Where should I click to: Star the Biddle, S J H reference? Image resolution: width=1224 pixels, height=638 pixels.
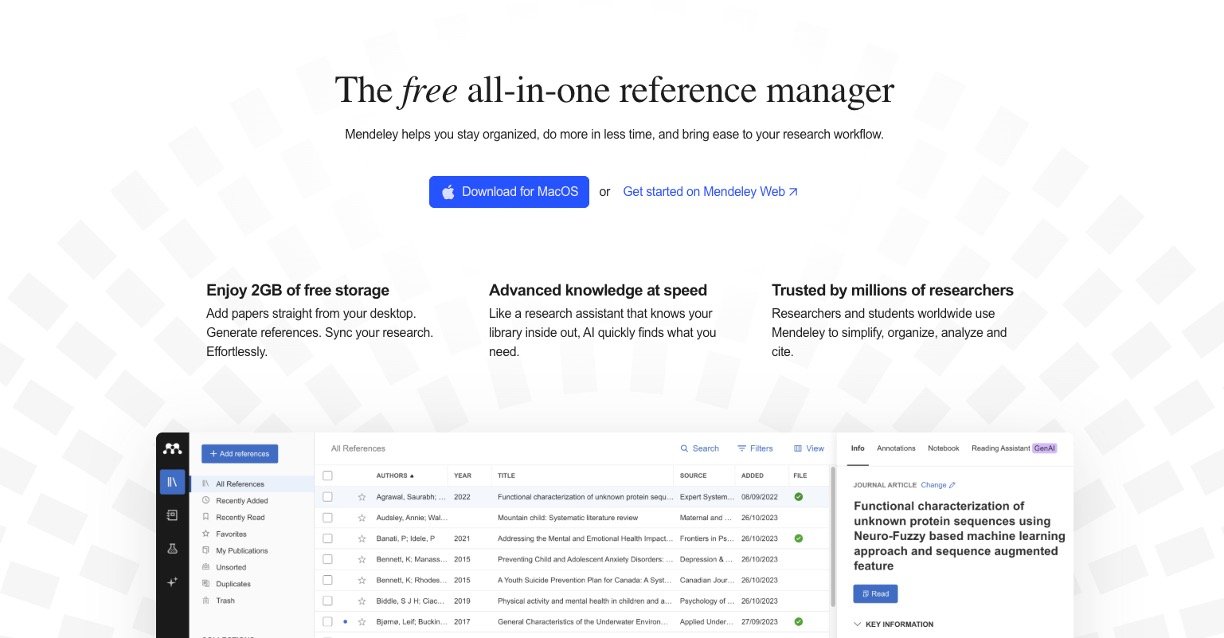362,601
